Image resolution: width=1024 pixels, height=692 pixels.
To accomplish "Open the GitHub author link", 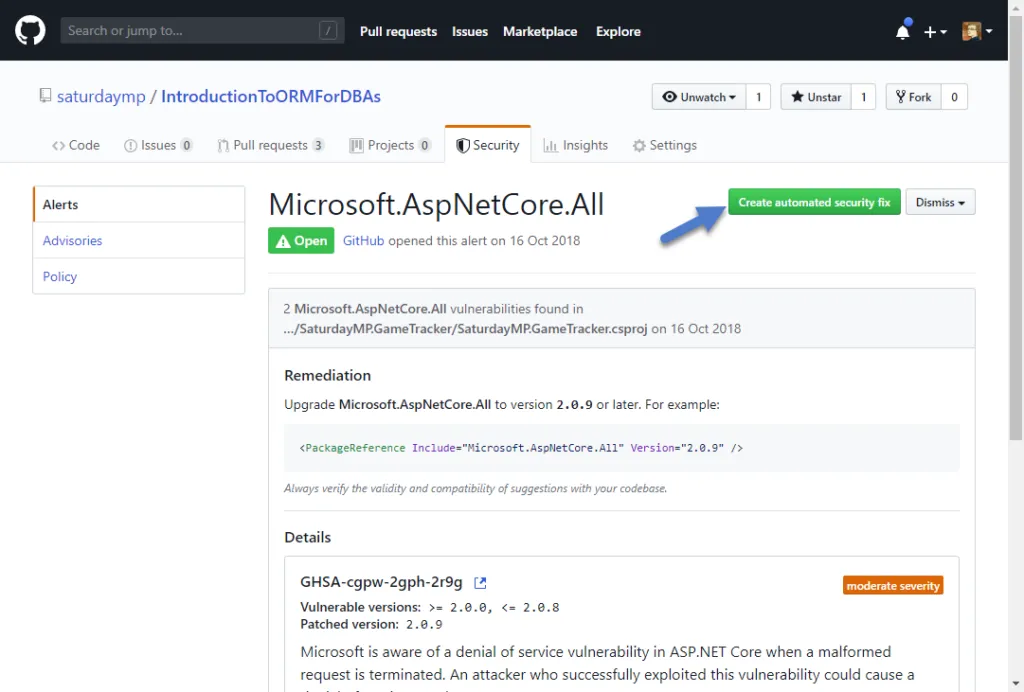I will (363, 240).
